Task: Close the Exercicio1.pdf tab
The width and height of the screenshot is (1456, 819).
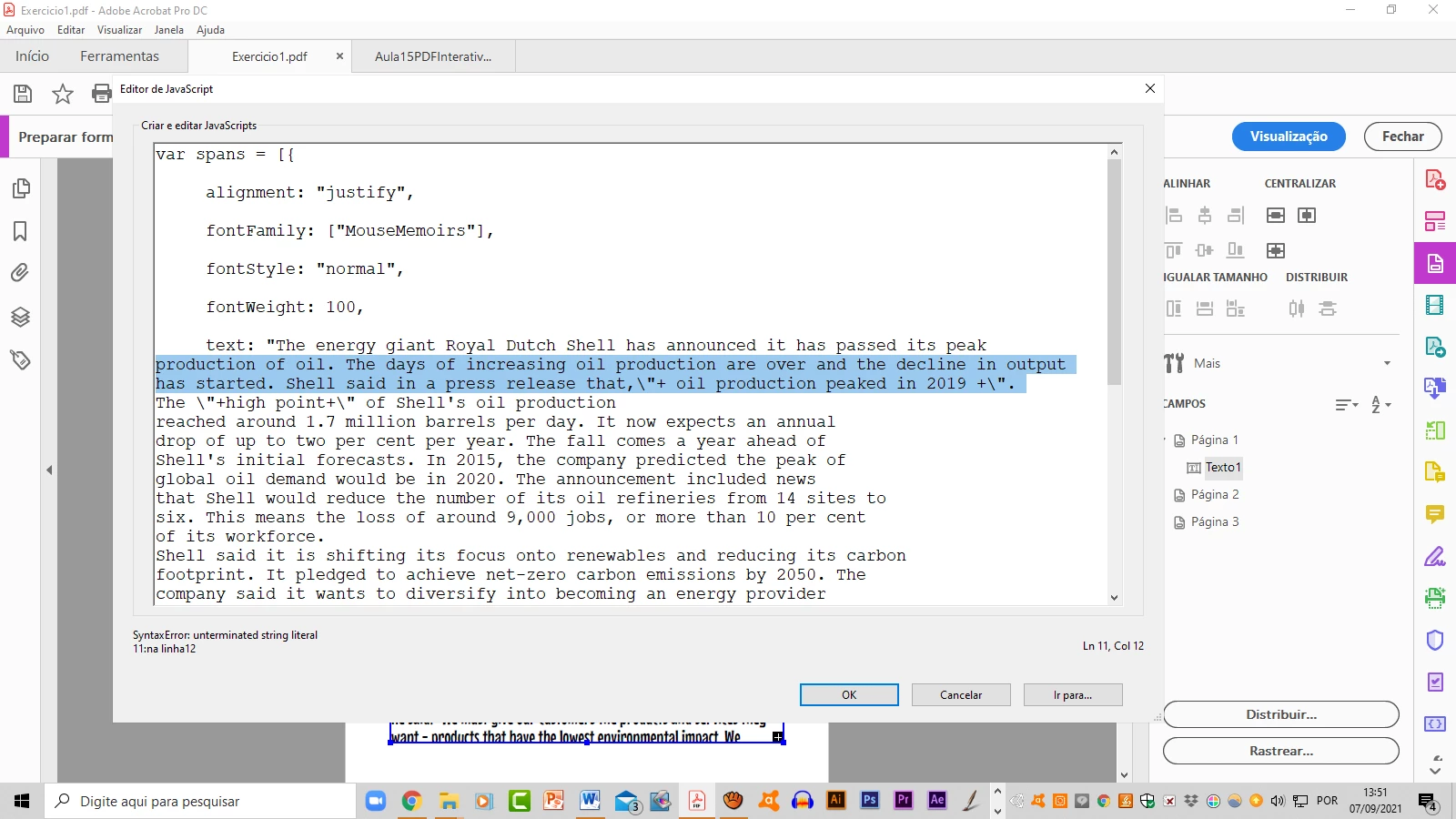Action: [x=339, y=56]
